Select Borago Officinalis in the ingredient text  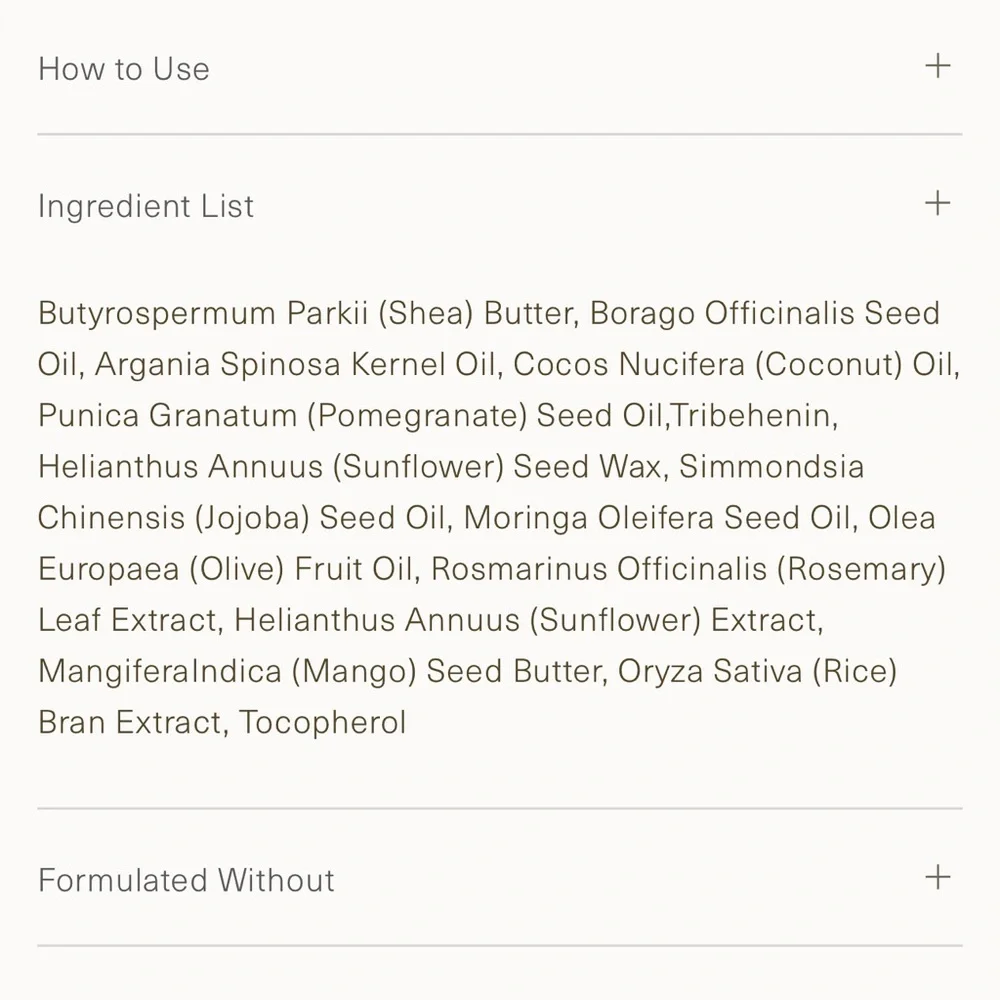click(722, 313)
